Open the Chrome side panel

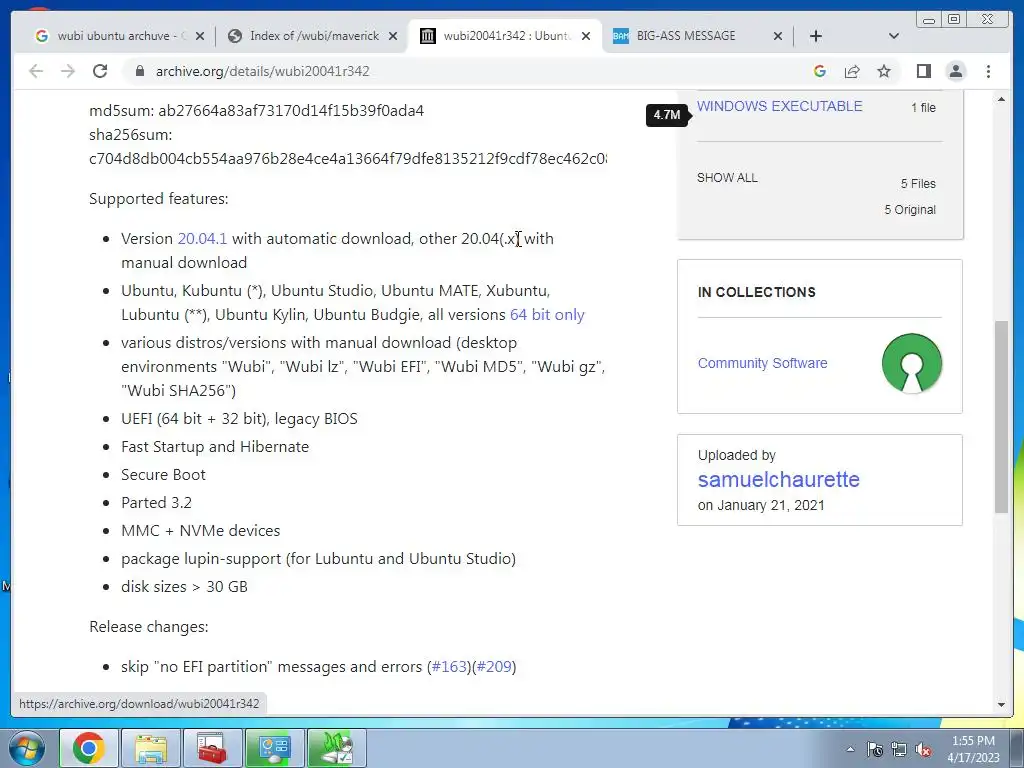click(923, 71)
